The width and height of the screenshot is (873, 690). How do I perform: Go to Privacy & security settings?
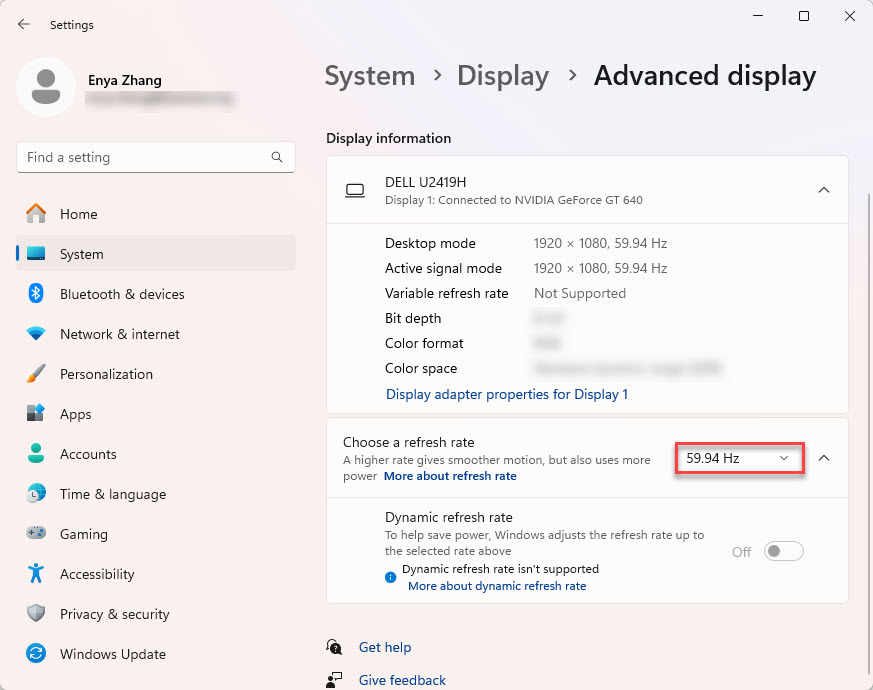[114, 614]
